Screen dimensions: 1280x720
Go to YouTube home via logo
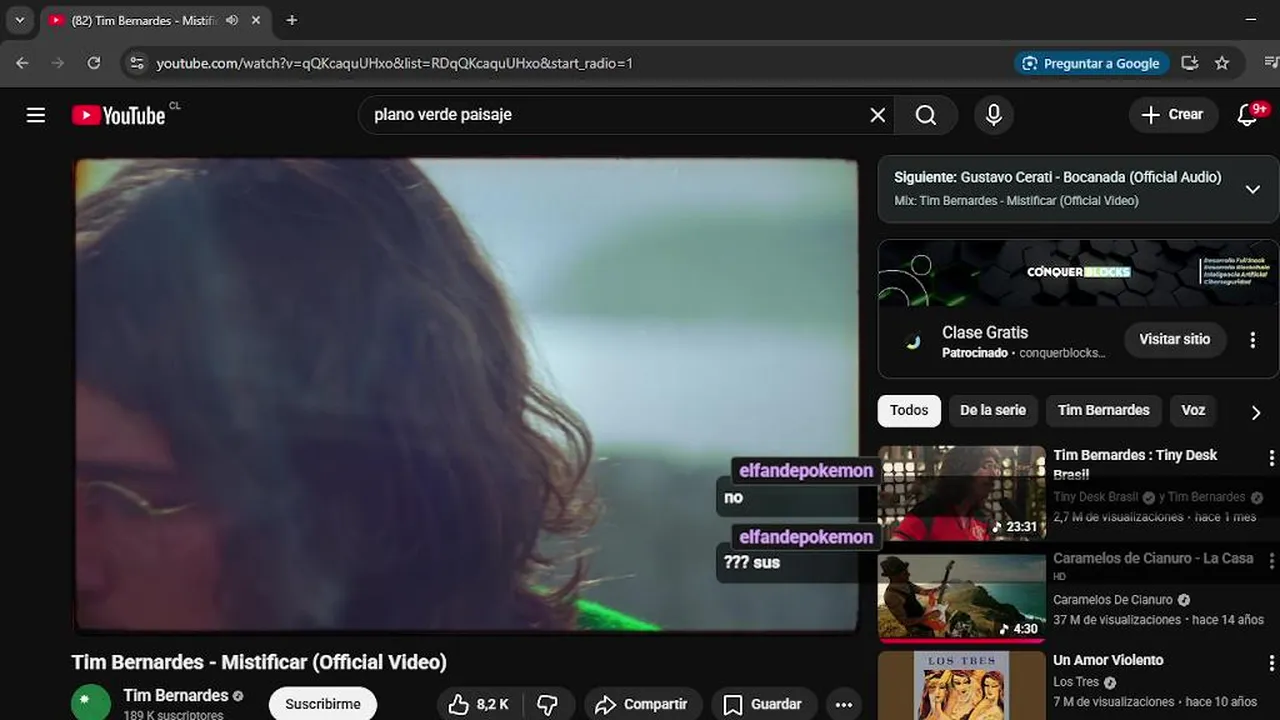point(118,115)
